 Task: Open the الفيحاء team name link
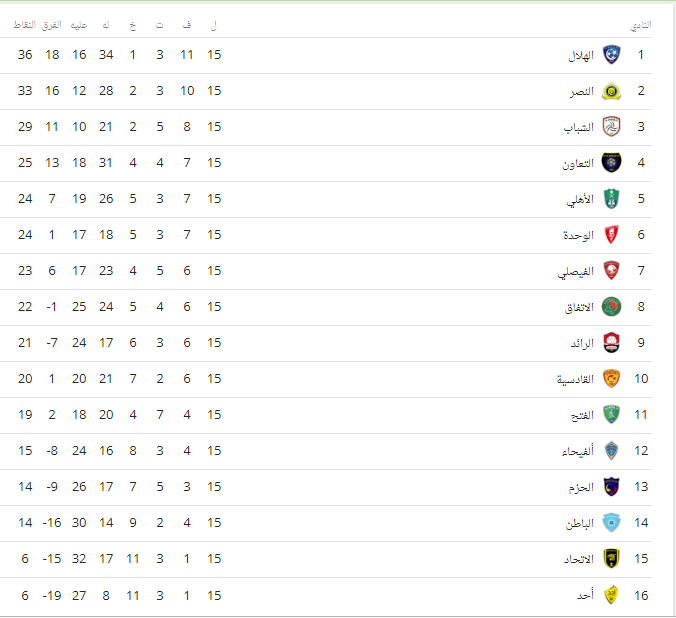578,451
